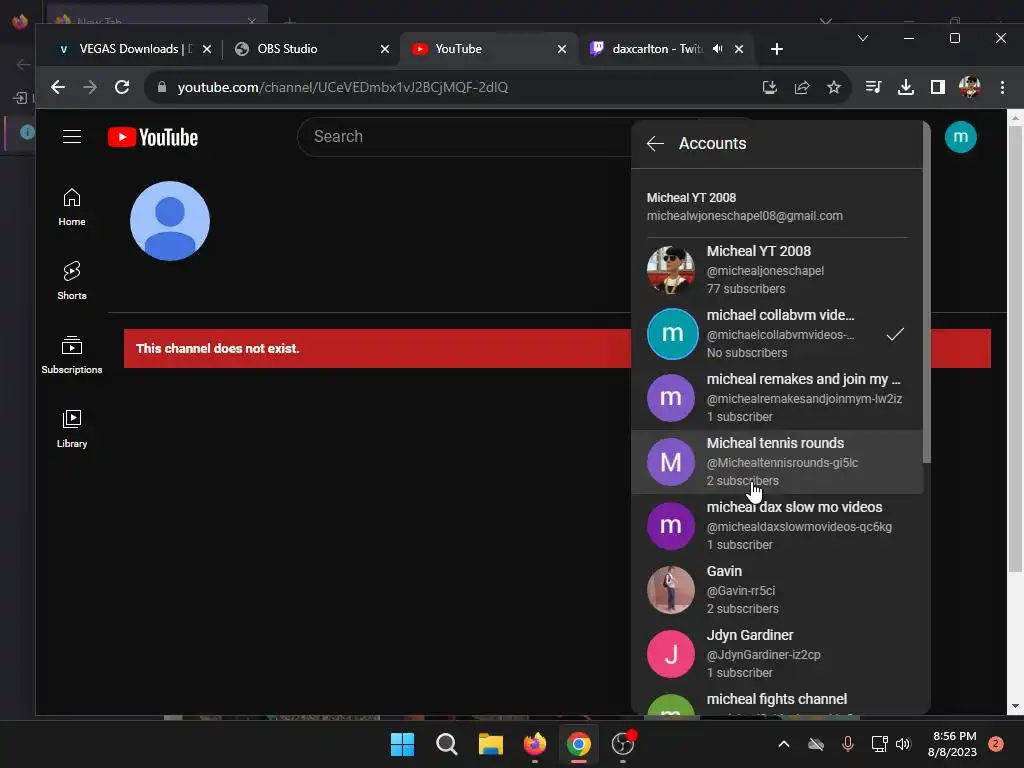Switch to micheal fights channel account

tap(776, 701)
